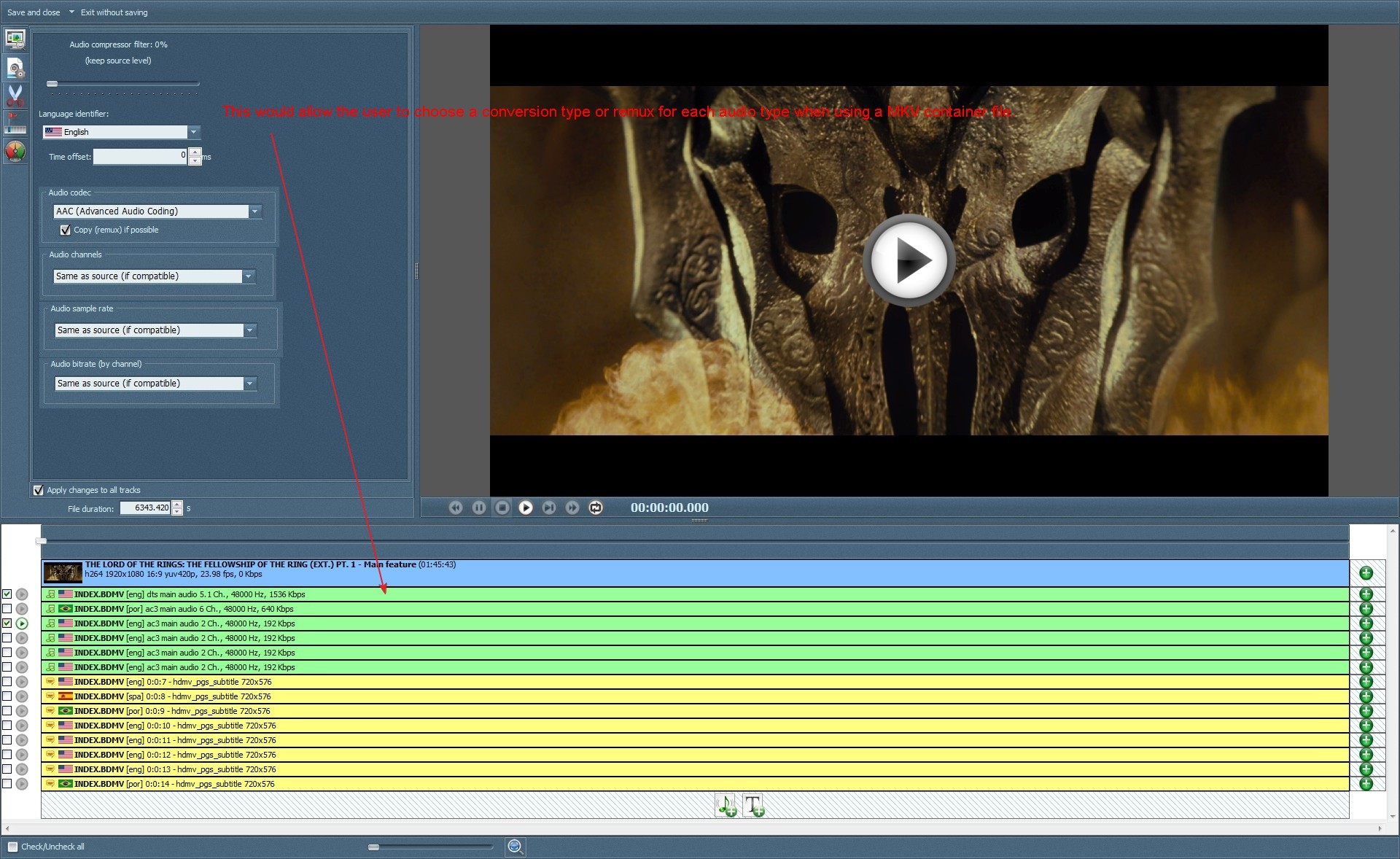Click the rewind playback button
The width and height of the screenshot is (1400, 859).
point(456,508)
